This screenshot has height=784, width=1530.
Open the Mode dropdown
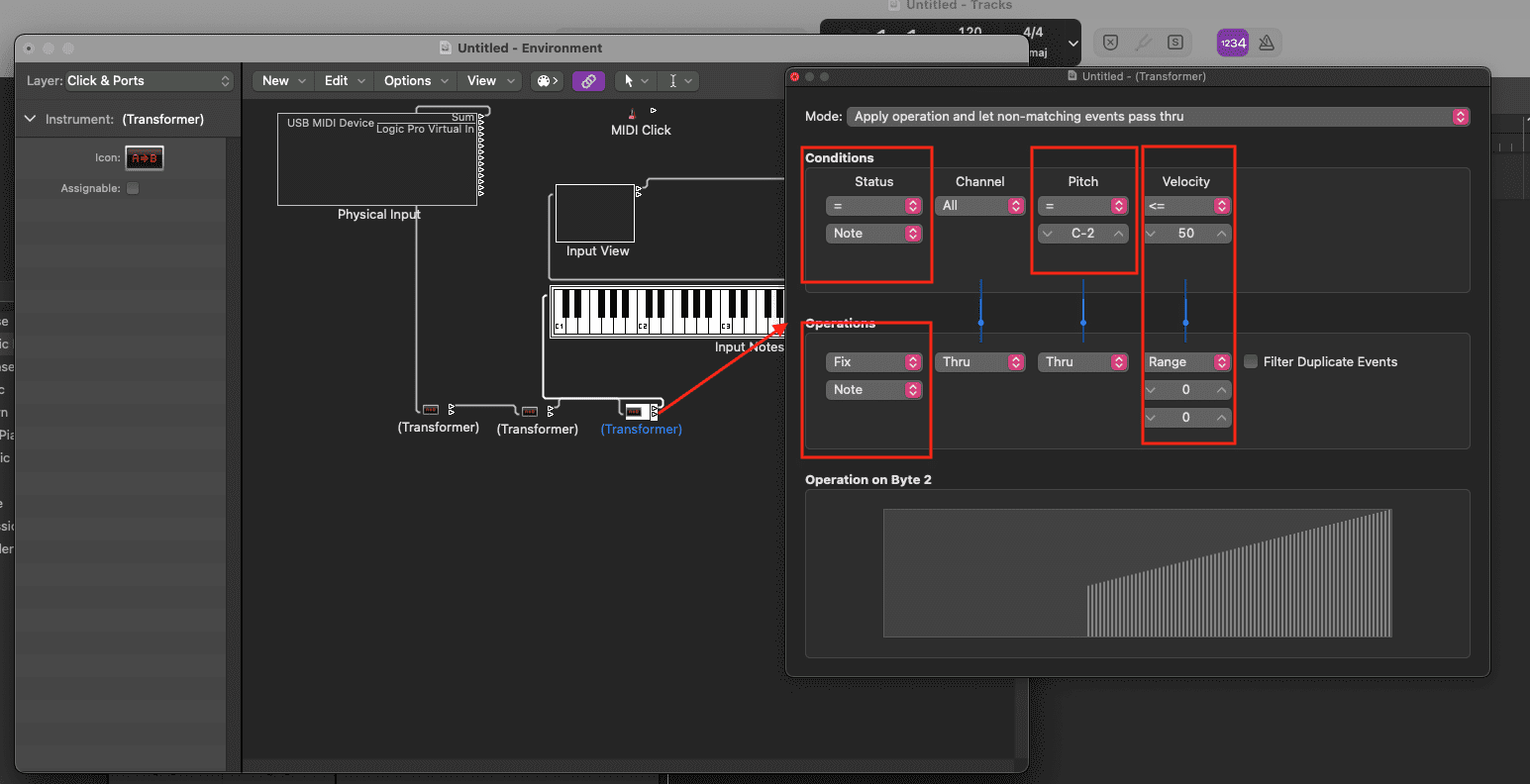point(1158,117)
